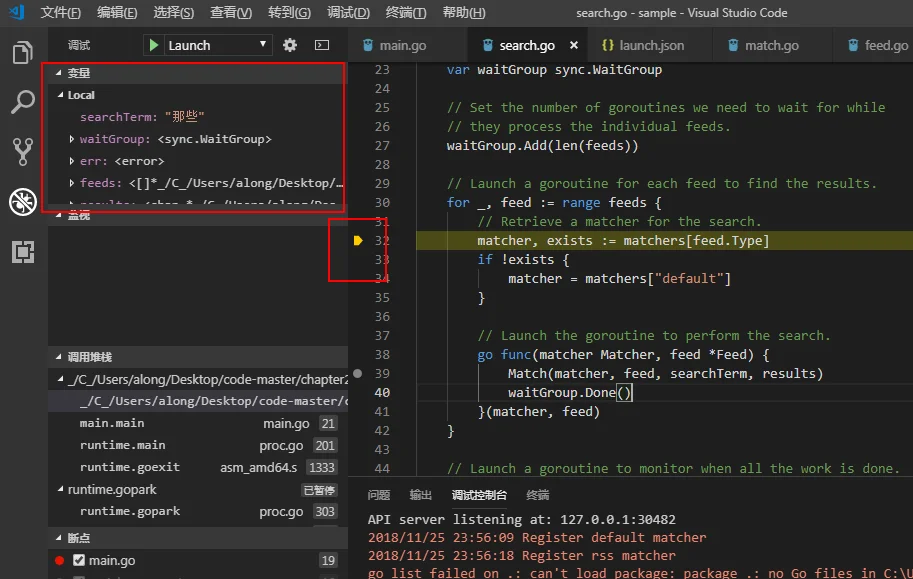This screenshot has width=913, height=579.
Task: Click 'API server listening' console line
Action: (x=522, y=519)
